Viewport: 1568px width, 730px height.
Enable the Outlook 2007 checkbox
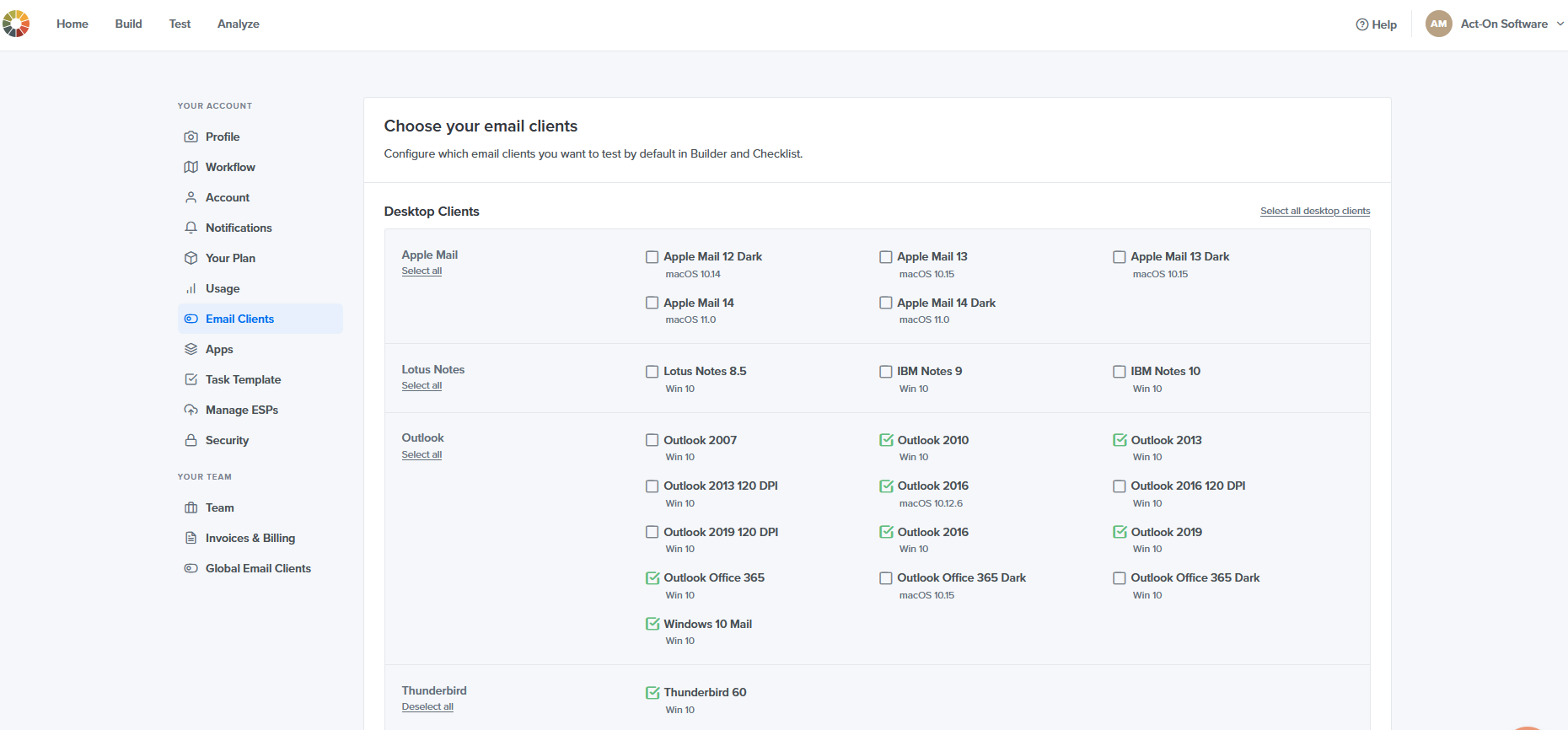click(652, 440)
